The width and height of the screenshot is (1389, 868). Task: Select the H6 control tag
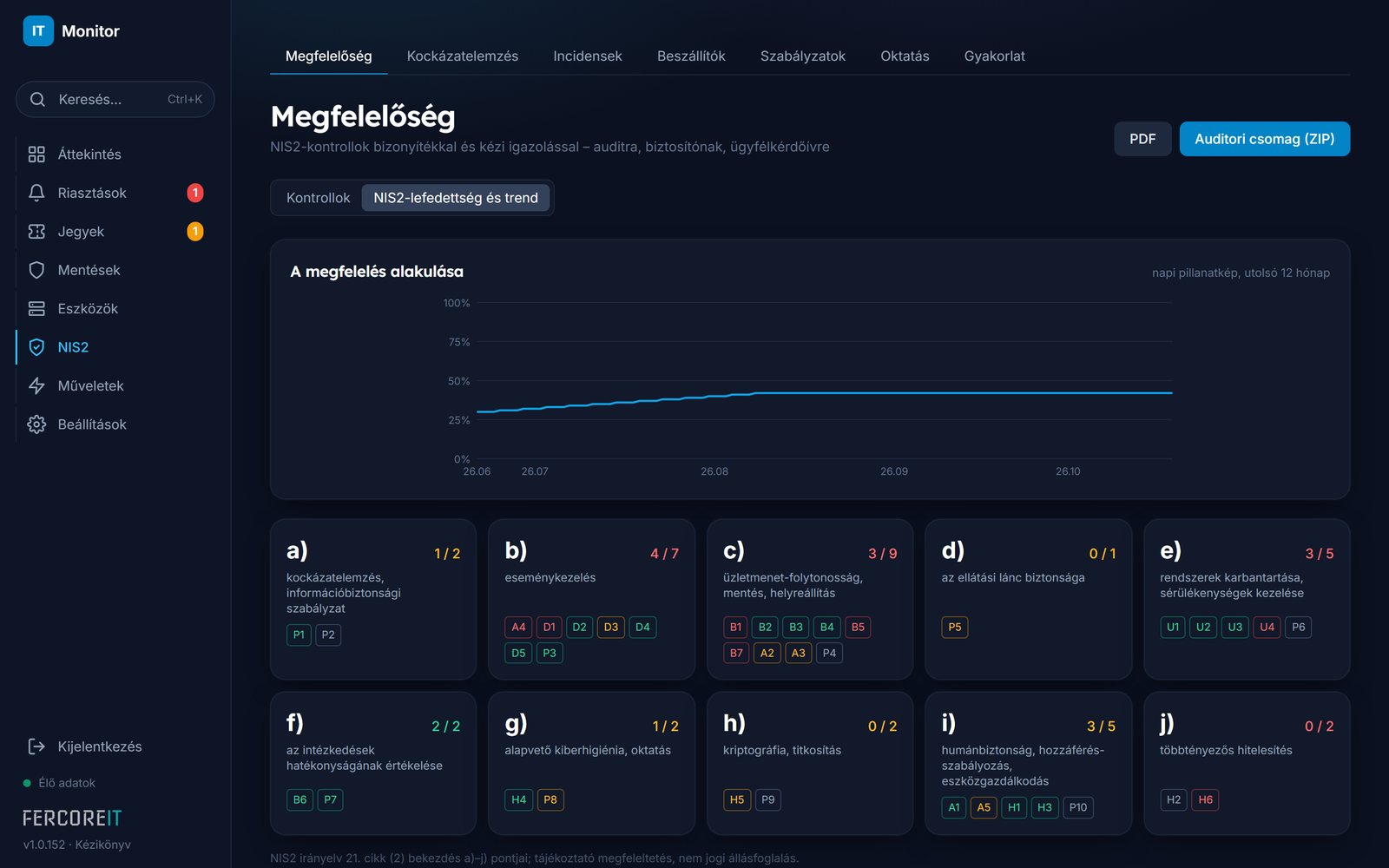coord(1206,799)
